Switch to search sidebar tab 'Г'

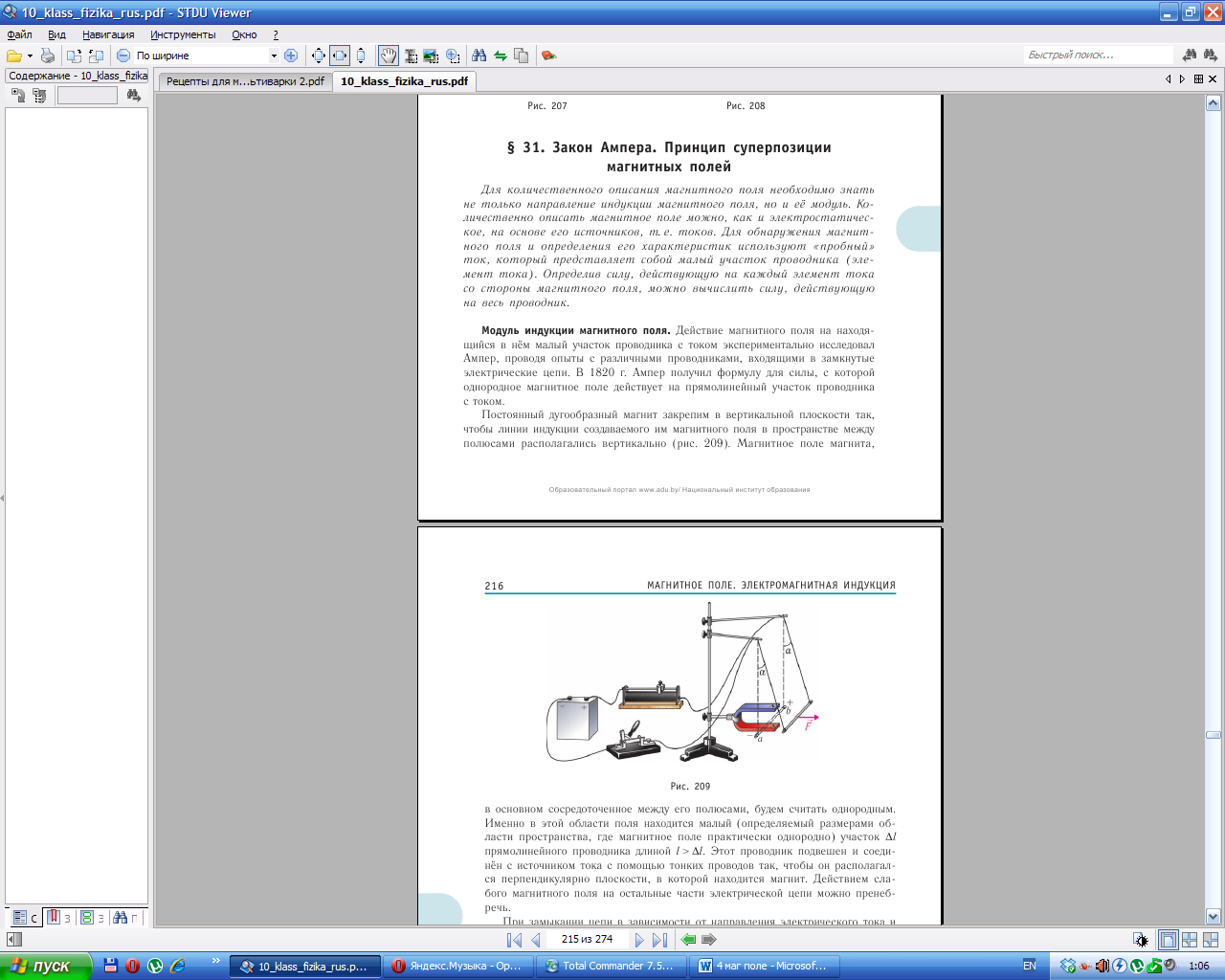pyautogui.click(x=125, y=917)
